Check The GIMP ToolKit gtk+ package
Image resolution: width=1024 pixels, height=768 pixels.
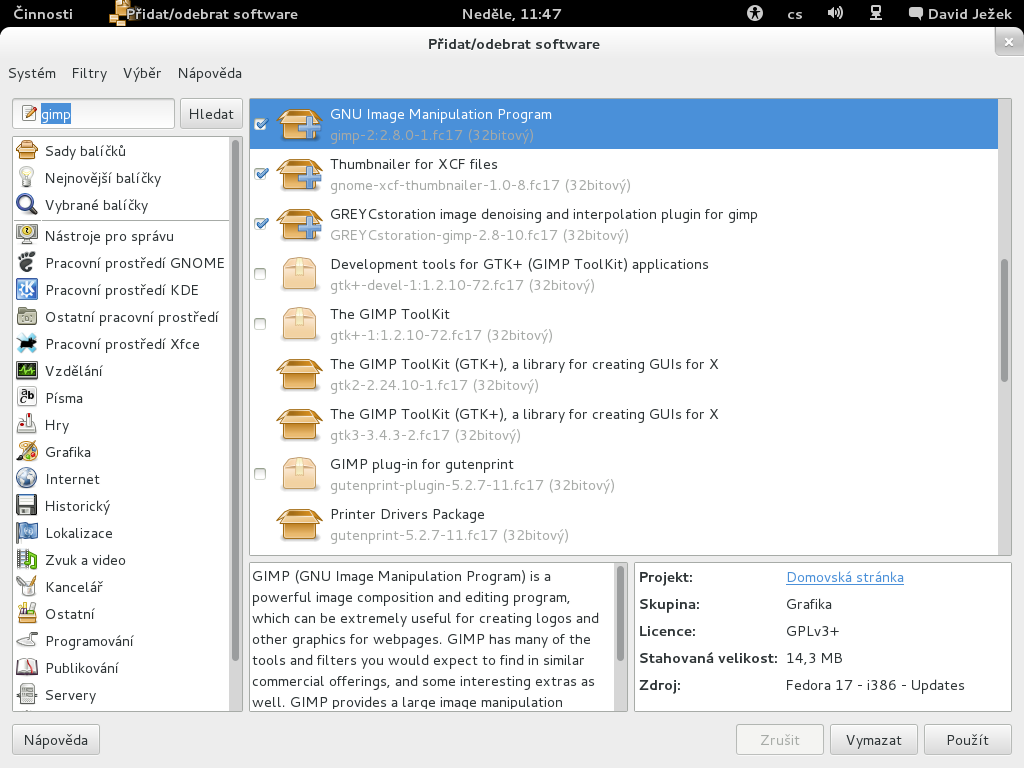tap(260, 324)
